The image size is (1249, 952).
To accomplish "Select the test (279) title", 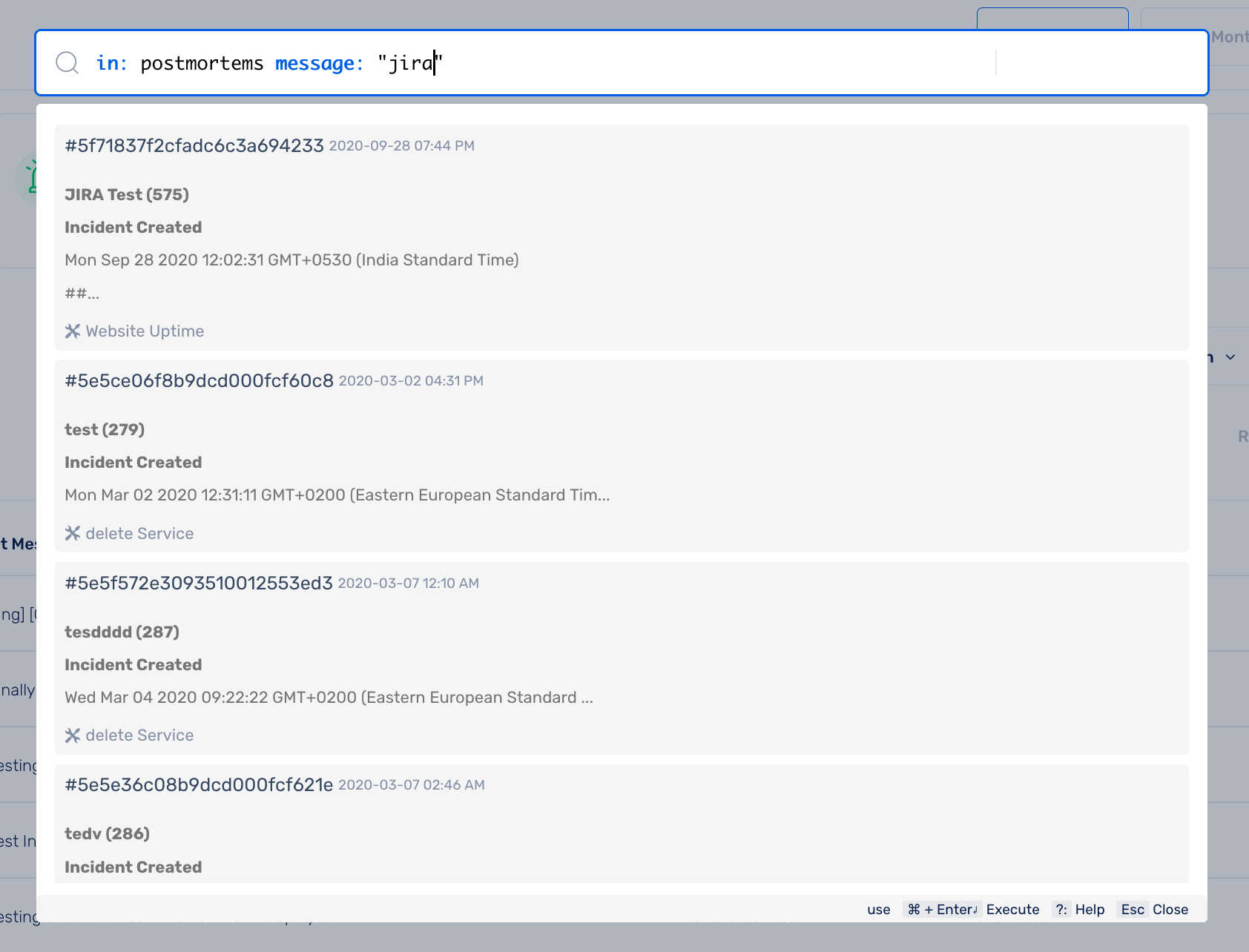I will point(105,429).
